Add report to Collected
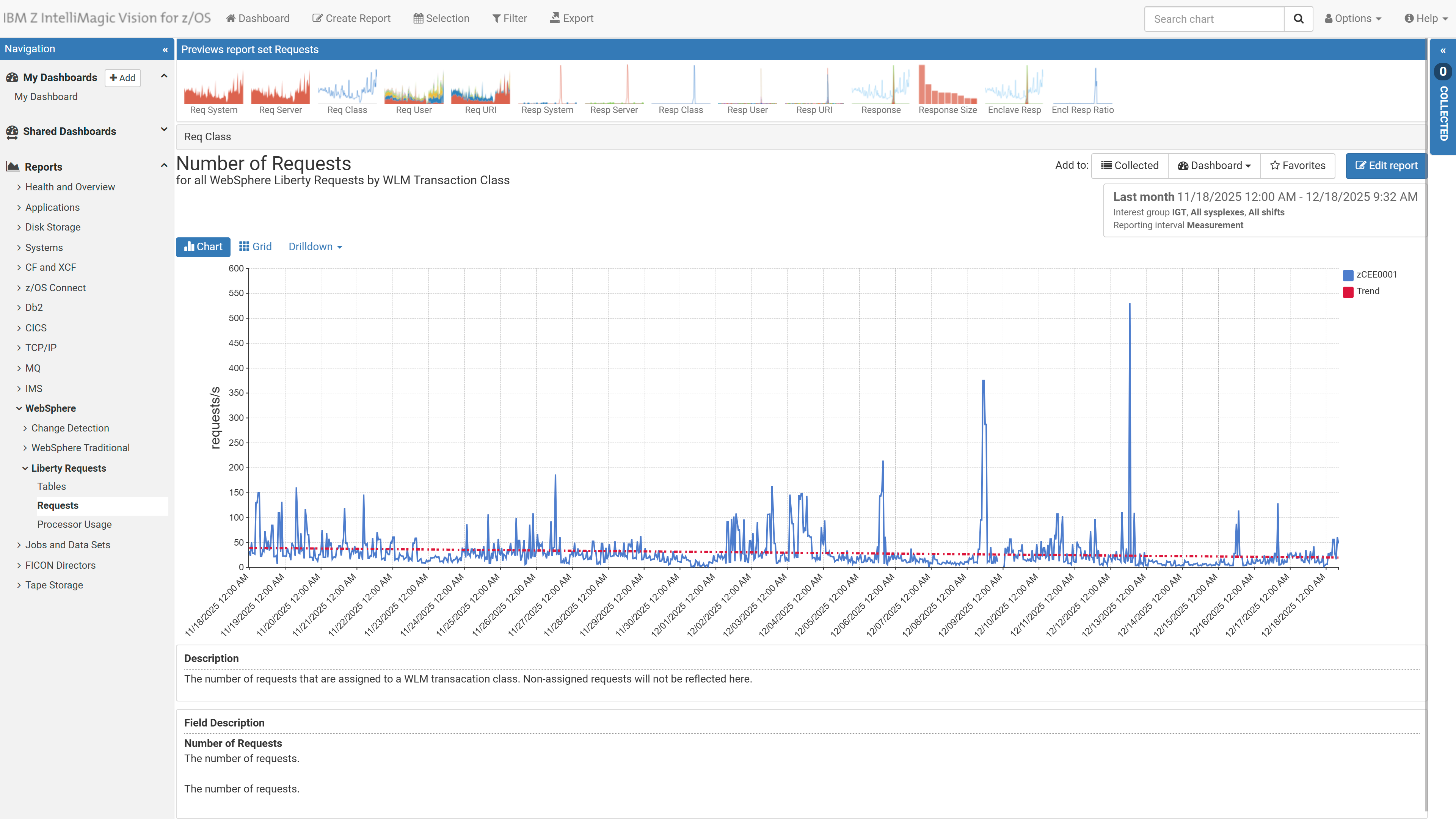The image size is (1456, 819). click(x=1129, y=166)
